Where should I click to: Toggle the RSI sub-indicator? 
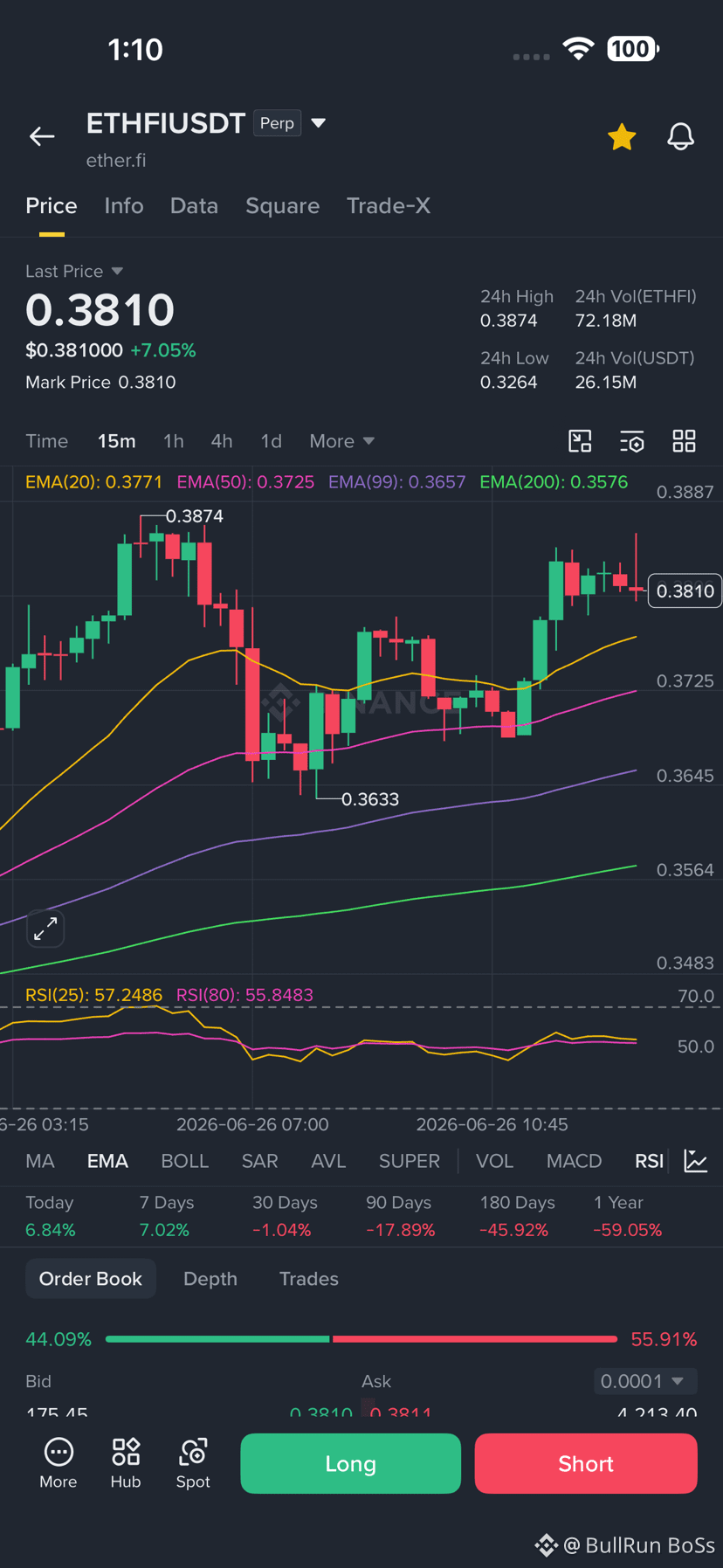pos(649,1161)
